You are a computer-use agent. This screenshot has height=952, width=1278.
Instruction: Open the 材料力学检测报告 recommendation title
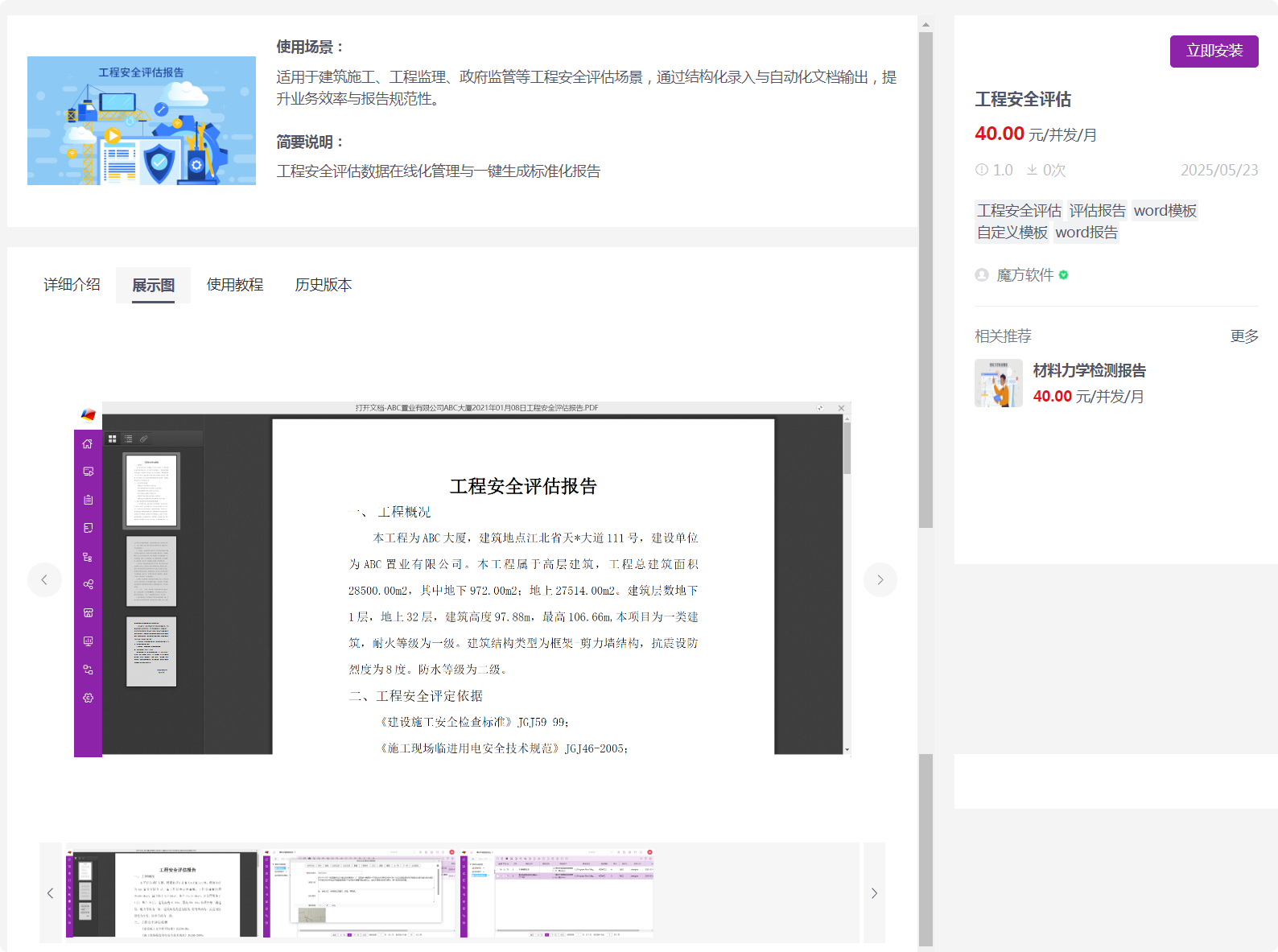click(1090, 370)
